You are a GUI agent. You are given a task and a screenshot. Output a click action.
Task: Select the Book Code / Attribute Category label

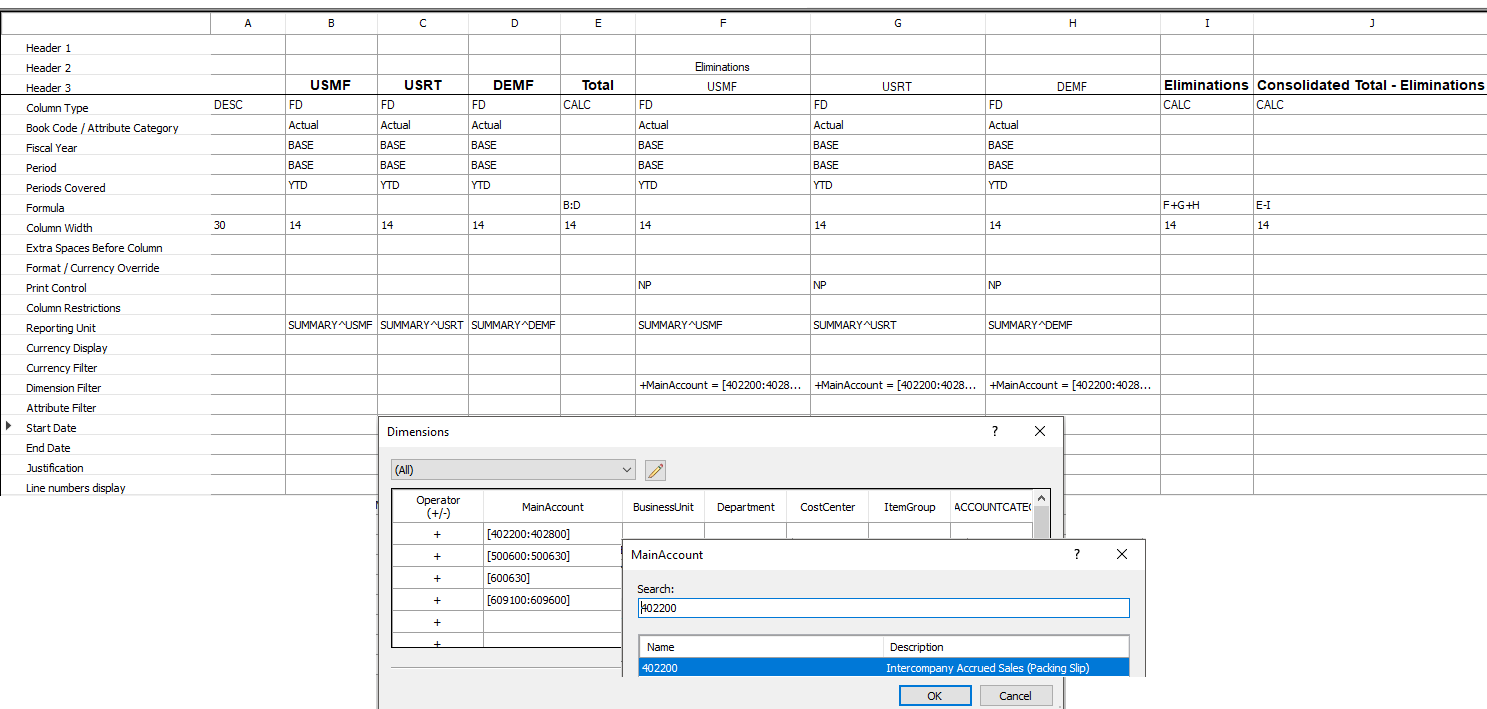pos(102,128)
